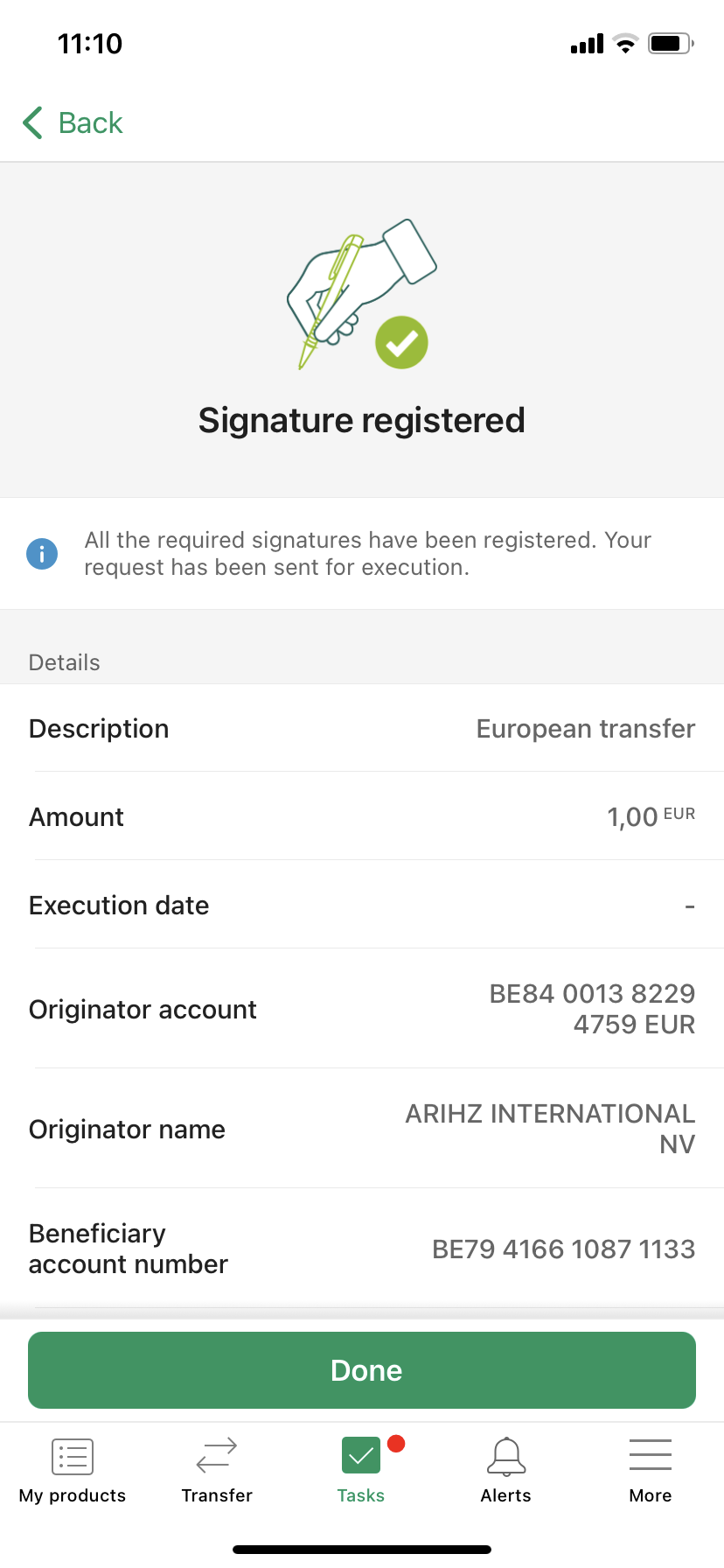Tap the back chevron arrow icon

[x=32, y=122]
